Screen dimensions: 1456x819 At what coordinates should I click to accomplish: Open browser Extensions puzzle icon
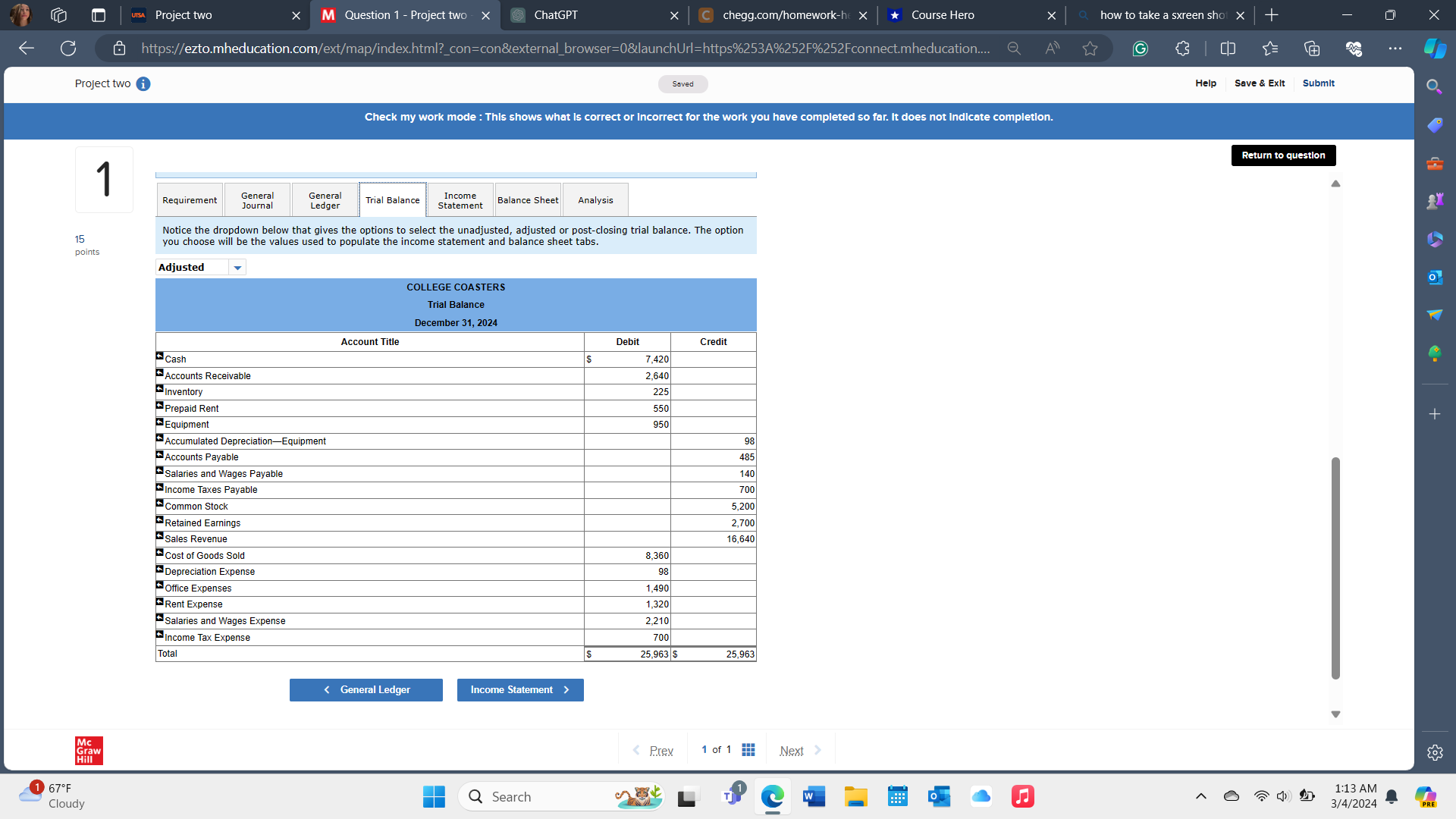click(1182, 49)
